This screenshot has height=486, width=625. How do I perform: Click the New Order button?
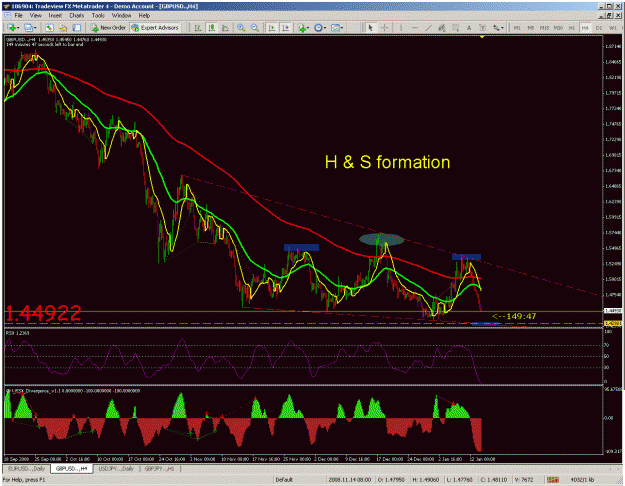(108, 28)
